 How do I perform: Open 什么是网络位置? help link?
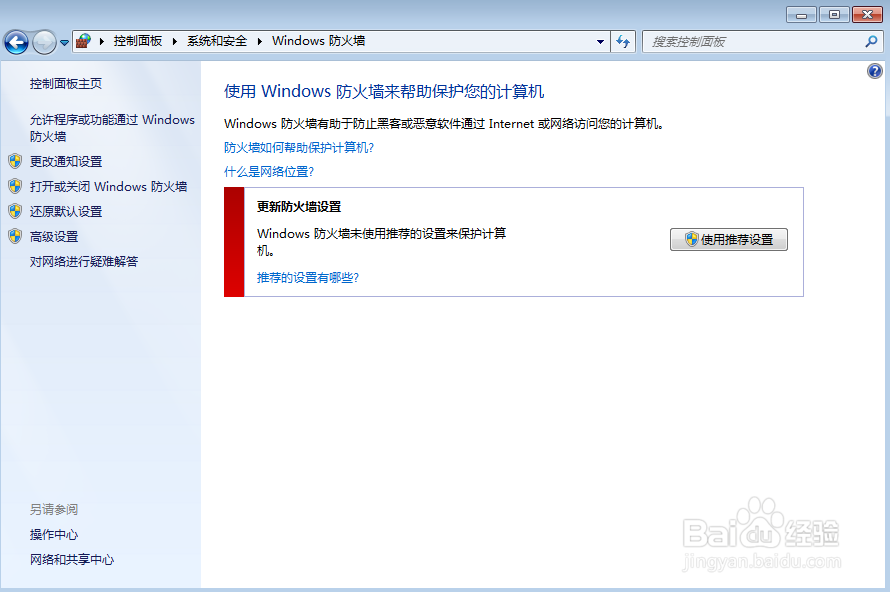click(x=269, y=171)
